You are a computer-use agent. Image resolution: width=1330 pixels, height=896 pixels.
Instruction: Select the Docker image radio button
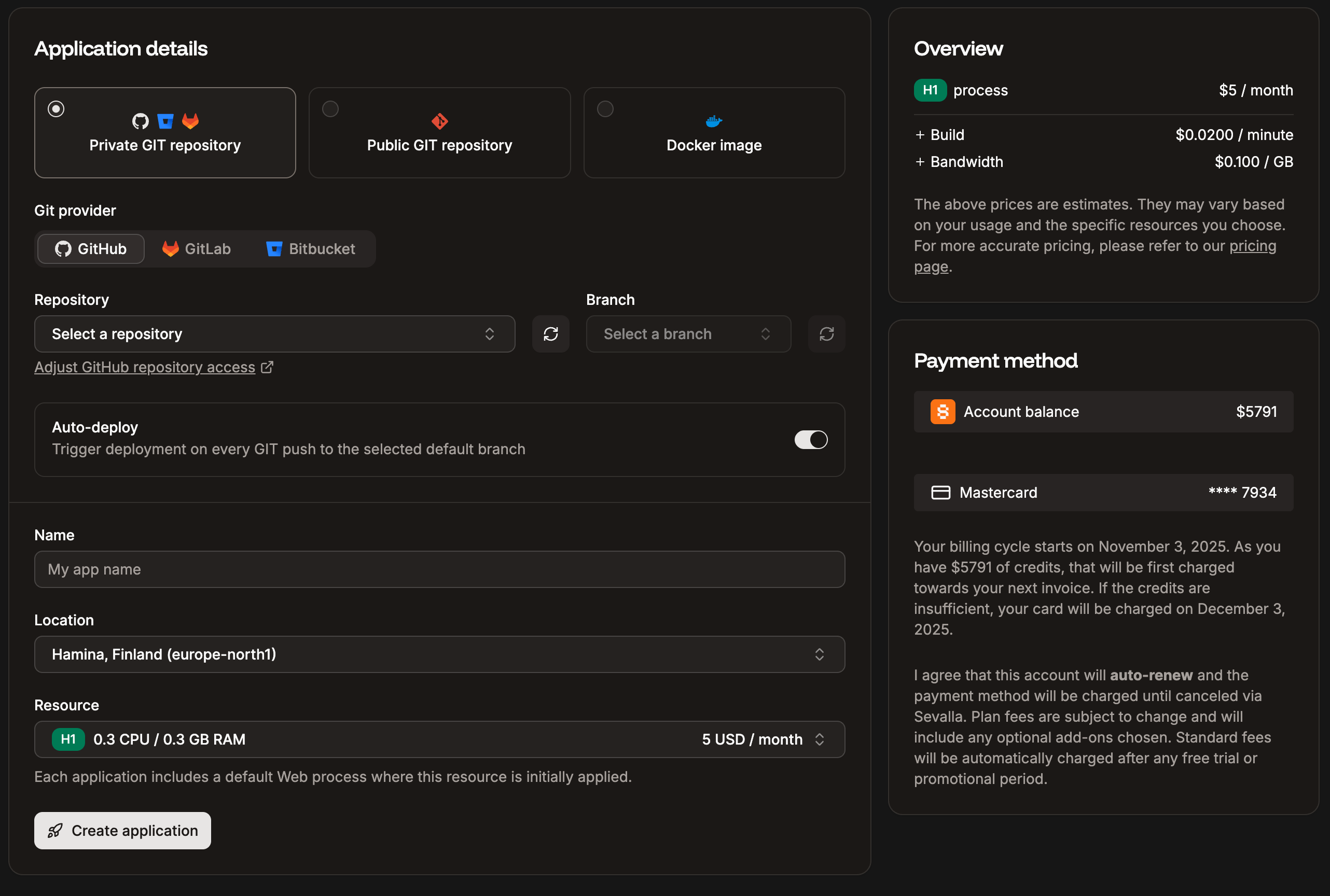(x=605, y=107)
